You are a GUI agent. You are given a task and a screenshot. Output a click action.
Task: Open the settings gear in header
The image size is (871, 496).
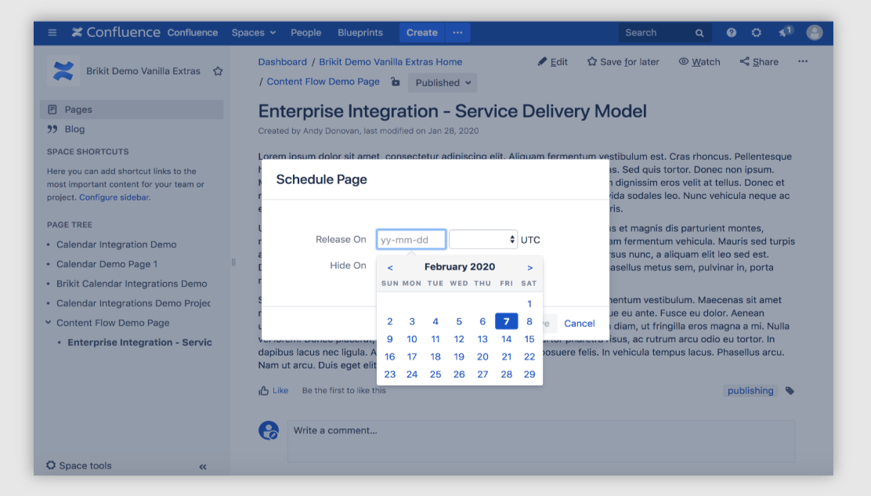[x=756, y=33]
